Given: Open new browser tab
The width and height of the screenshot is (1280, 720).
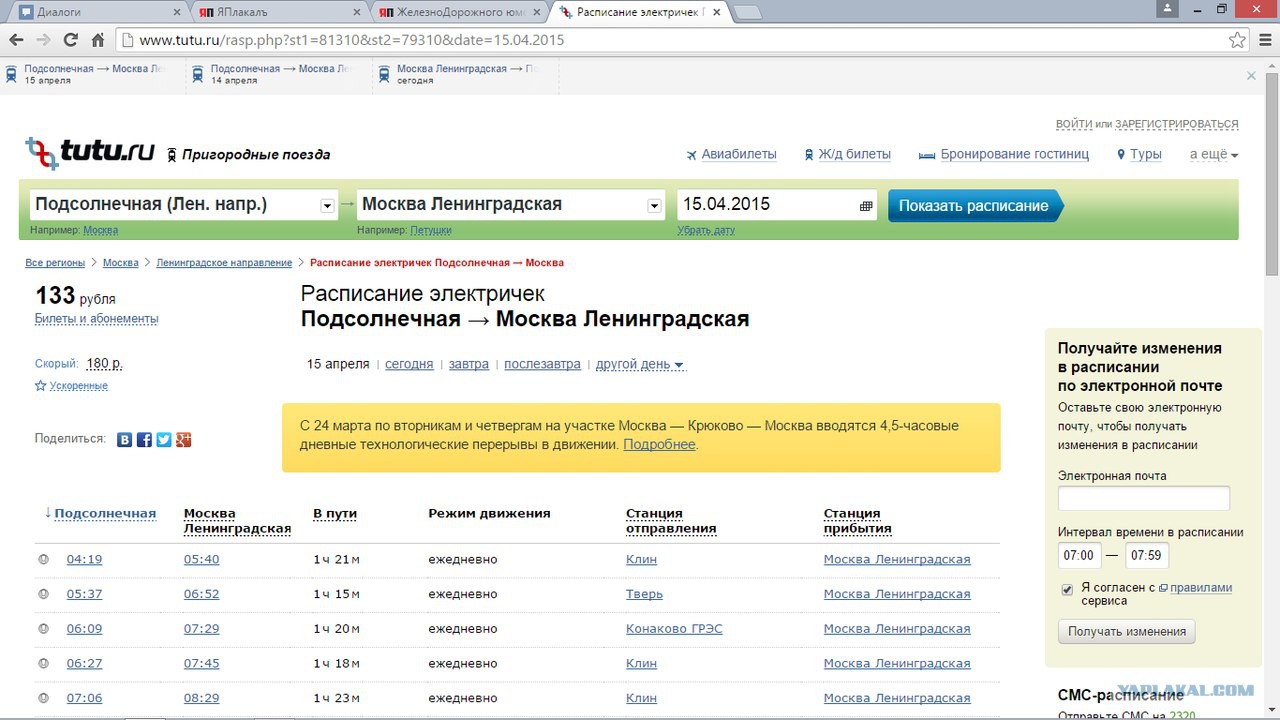Looking at the screenshot, I should (748, 12).
